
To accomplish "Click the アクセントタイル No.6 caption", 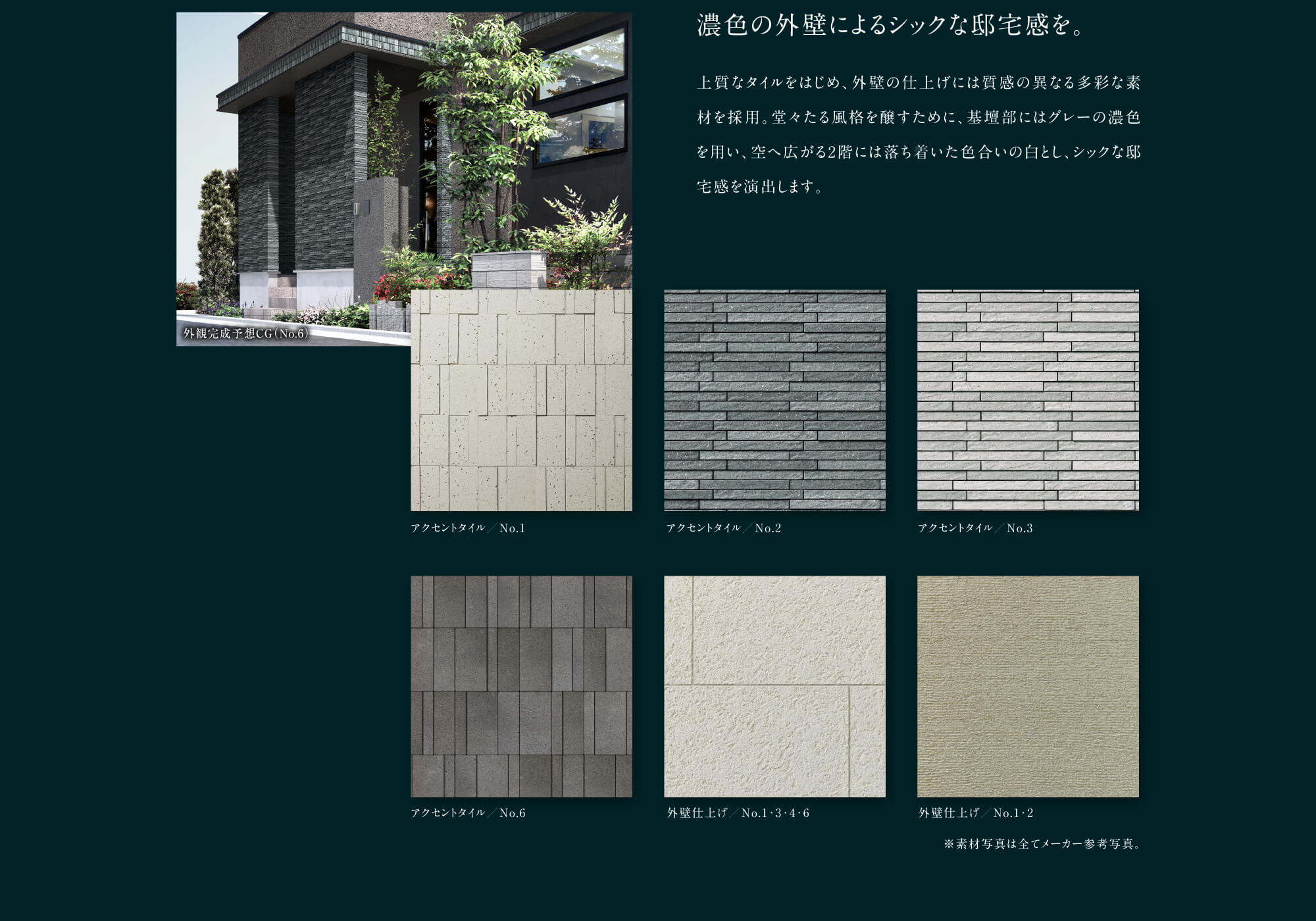I will (x=468, y=813).
